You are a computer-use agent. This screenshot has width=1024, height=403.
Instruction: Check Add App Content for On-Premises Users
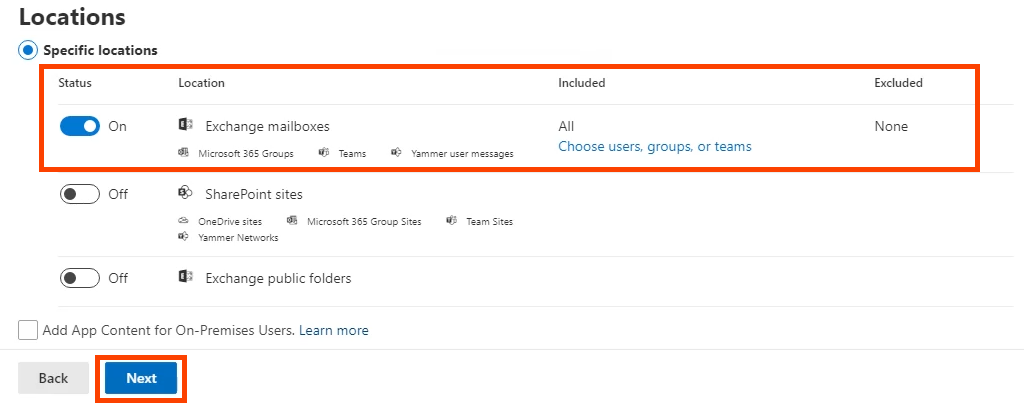click(x=28, y=330)
